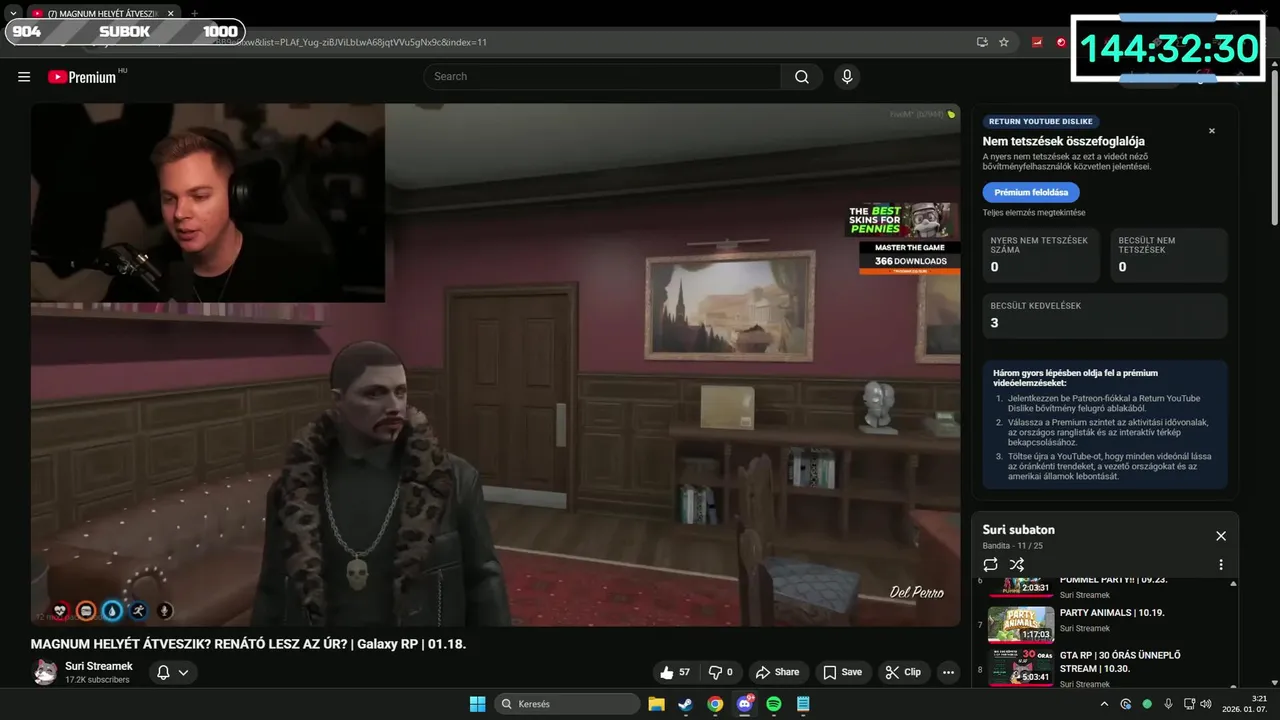This screenshot has width=1280, height=720.
Task: Toggle loop playlist in Suri subaton
Action: point(991,565)
